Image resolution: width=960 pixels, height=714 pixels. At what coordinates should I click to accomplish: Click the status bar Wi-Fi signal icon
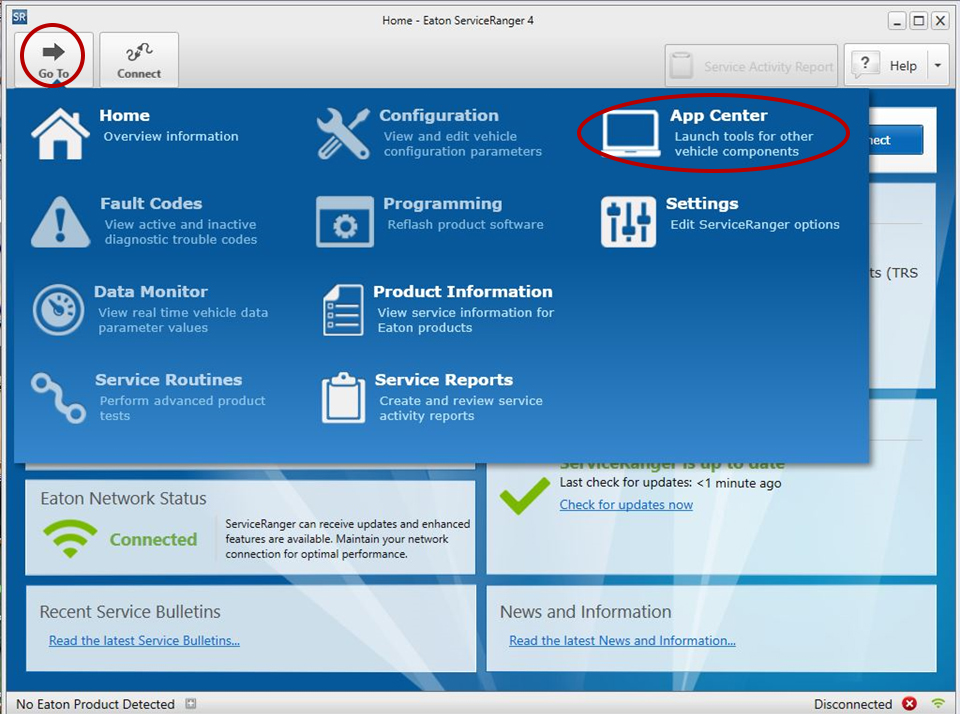tap(937, 704)
